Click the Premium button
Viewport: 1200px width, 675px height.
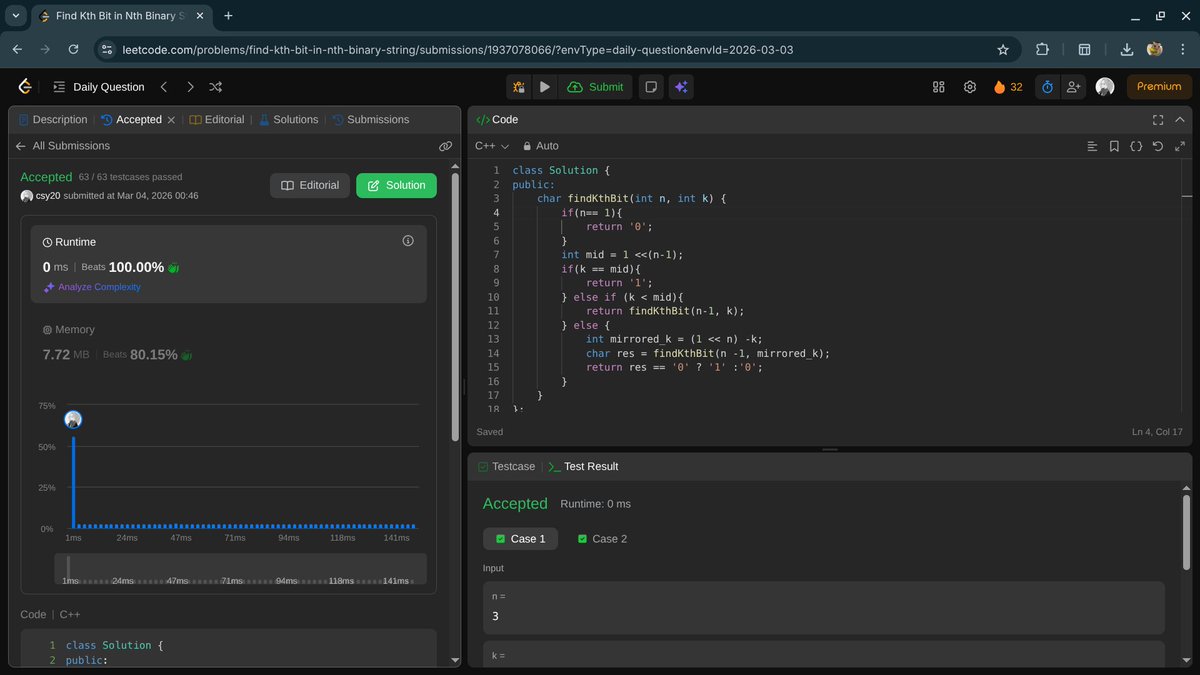1159,87
